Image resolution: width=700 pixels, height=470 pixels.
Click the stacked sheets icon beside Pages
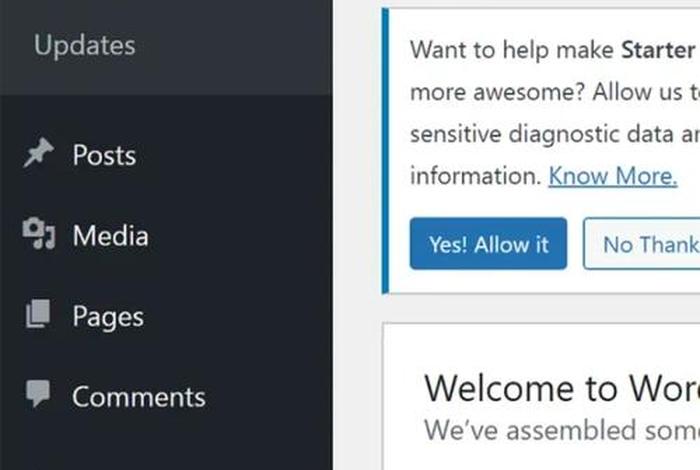click(38, 314)
